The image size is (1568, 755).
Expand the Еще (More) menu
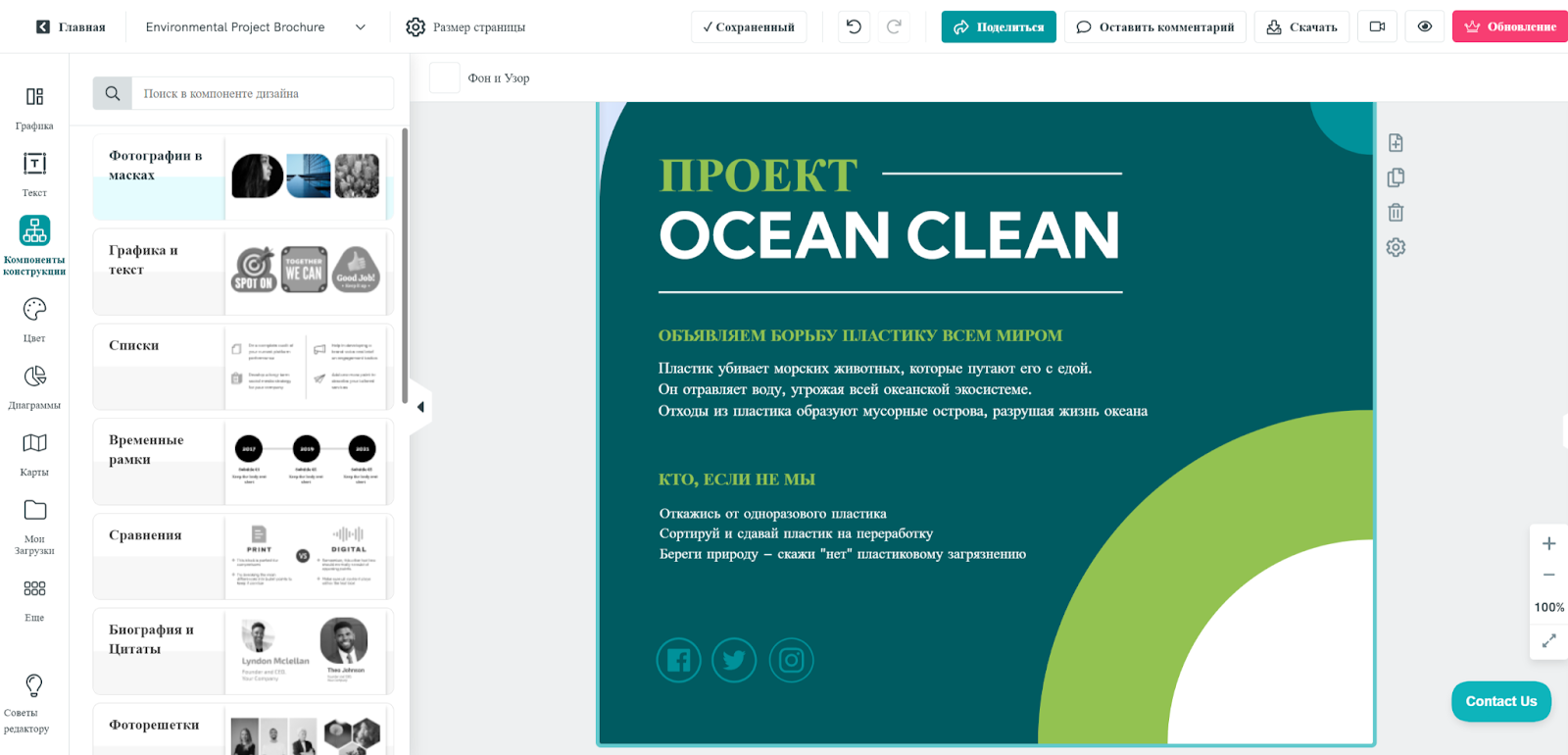tap(34, 598)
